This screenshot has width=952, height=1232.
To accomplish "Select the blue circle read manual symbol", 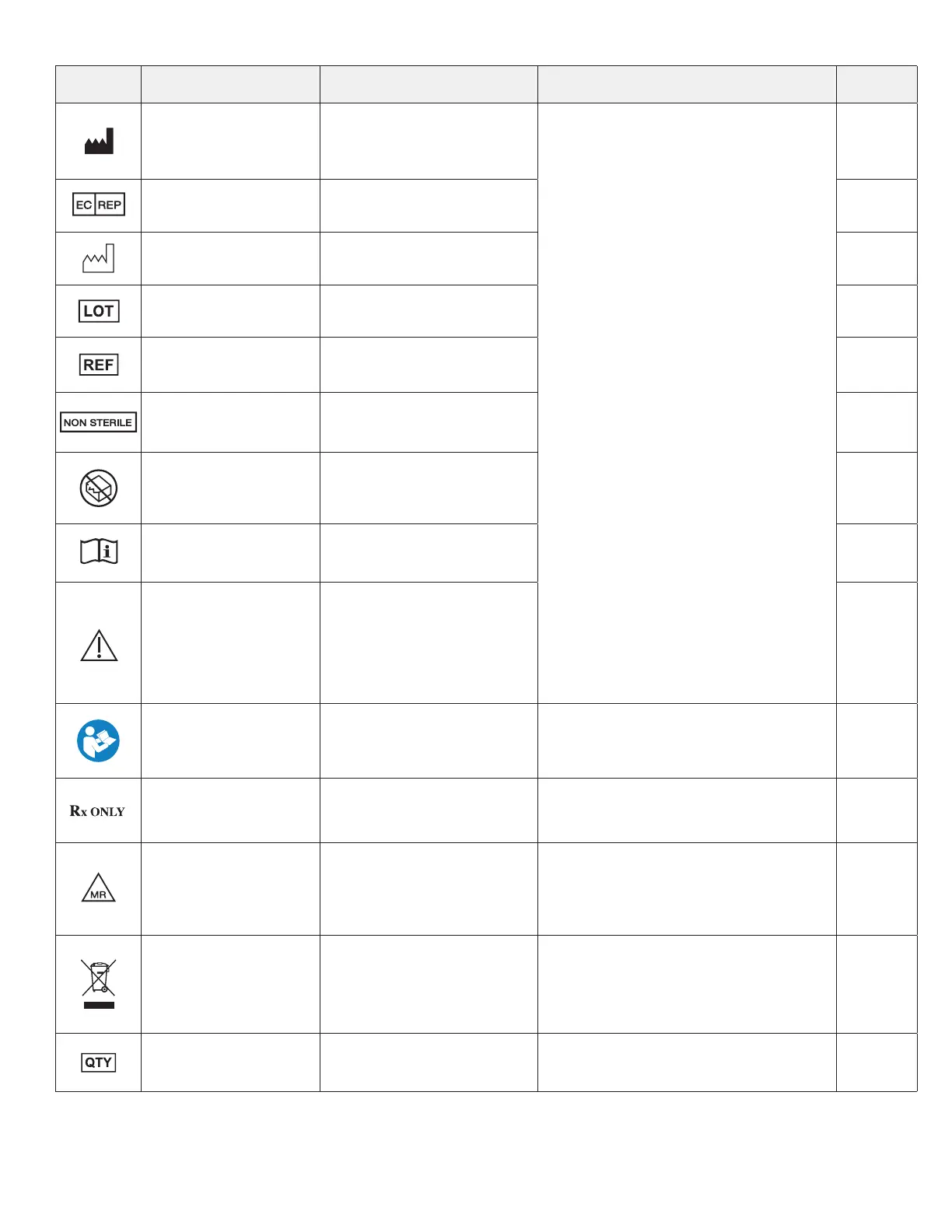I will [99, 740].
